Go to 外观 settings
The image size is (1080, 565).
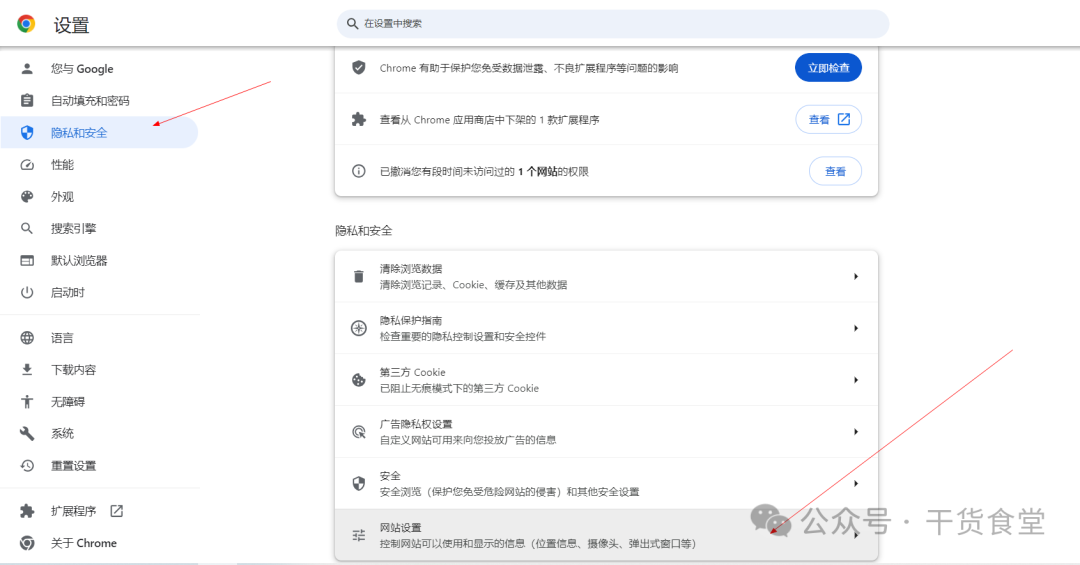[99, 196]
